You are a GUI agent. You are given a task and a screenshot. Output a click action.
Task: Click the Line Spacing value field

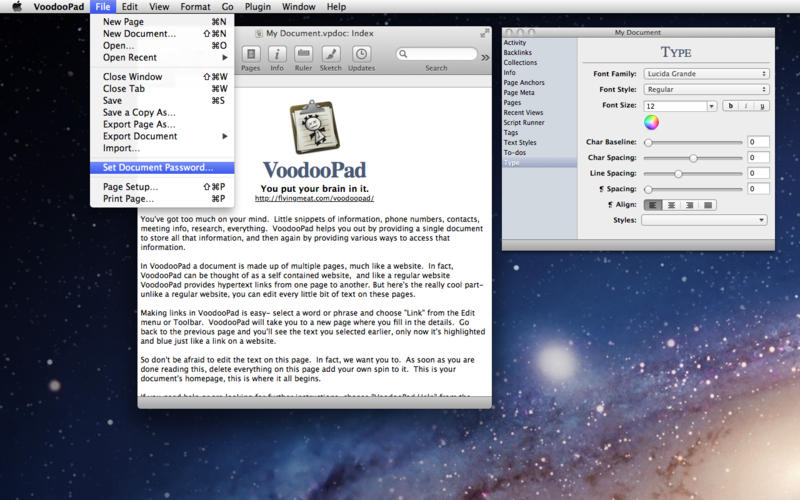click(x=758, y=173)
